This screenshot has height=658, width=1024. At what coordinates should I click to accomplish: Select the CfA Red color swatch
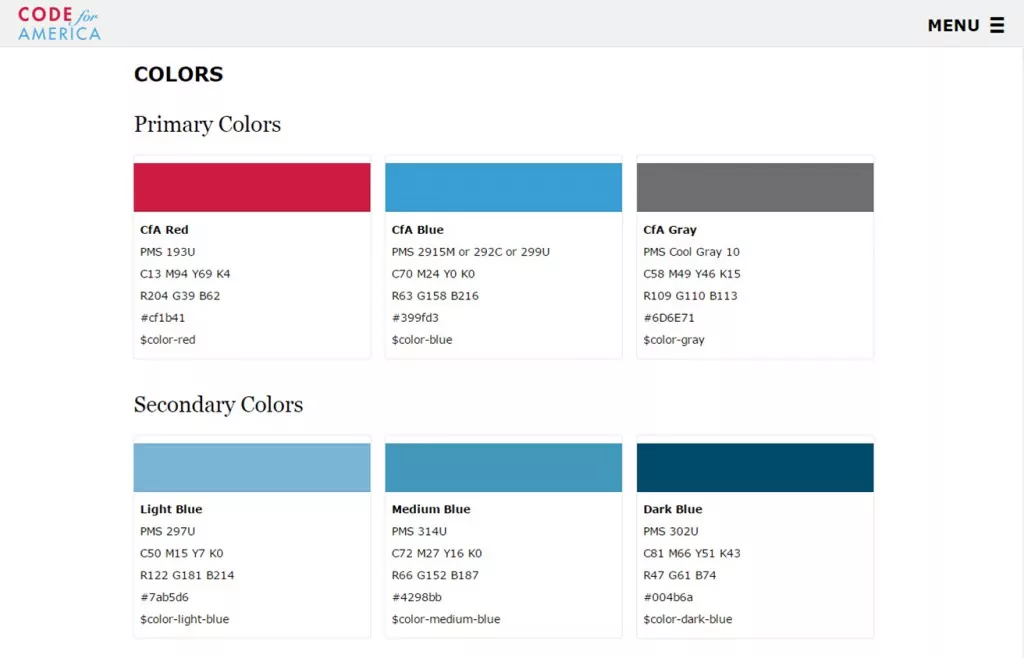(252, 187)
